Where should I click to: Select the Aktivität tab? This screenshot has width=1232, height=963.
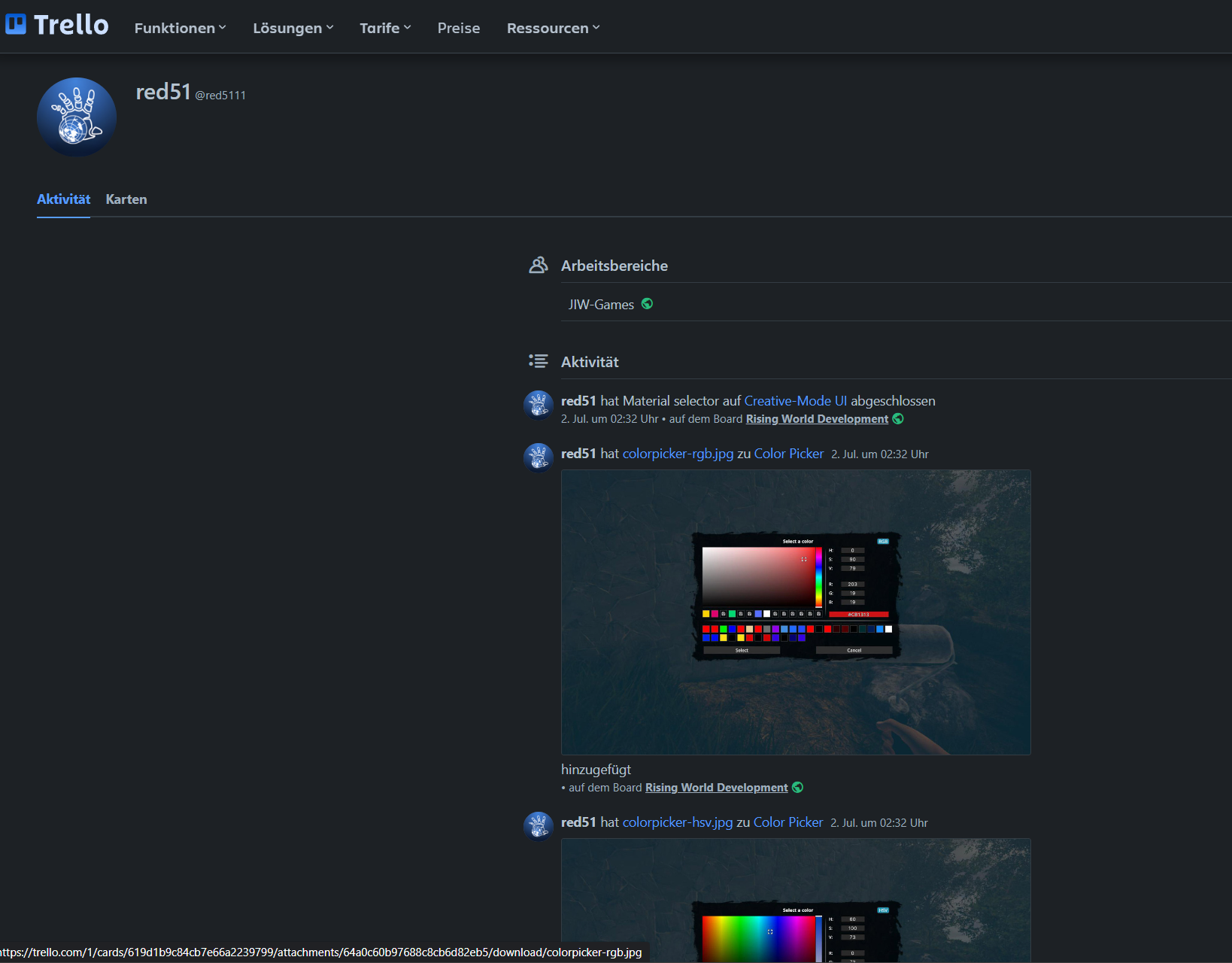coord(63,199)
